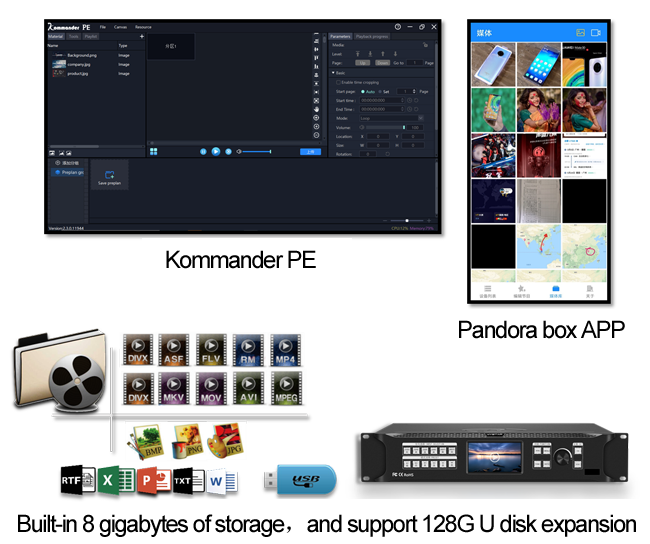Open the Canvas menu
Viewport: 650px width, 544px height.
point(120,27)
